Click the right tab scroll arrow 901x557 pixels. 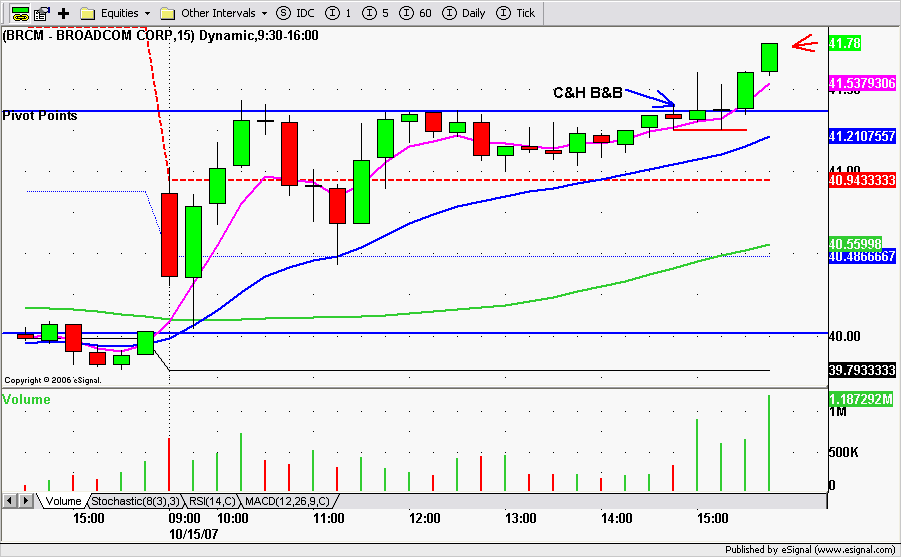25,501
